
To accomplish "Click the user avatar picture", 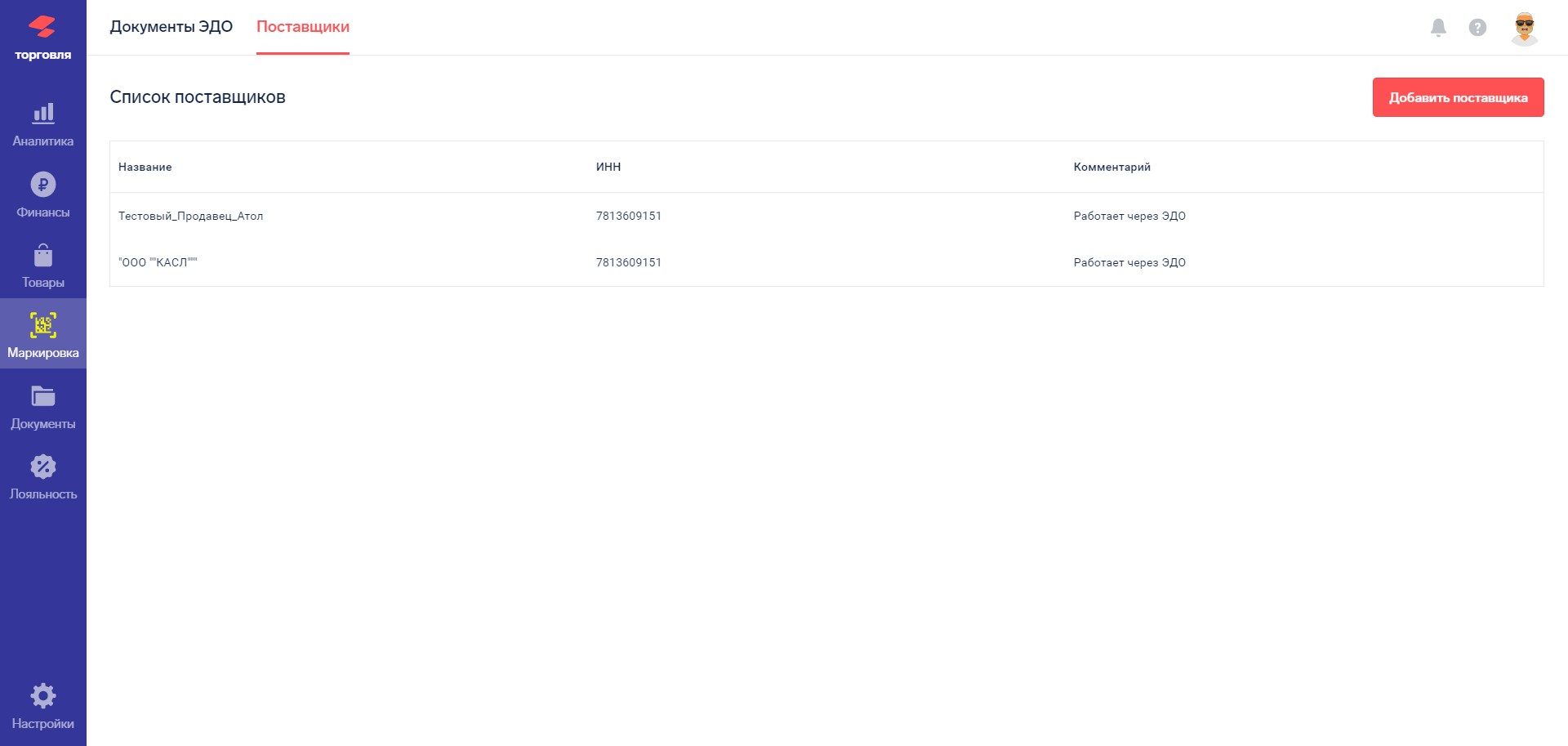I will [1524, 28].
